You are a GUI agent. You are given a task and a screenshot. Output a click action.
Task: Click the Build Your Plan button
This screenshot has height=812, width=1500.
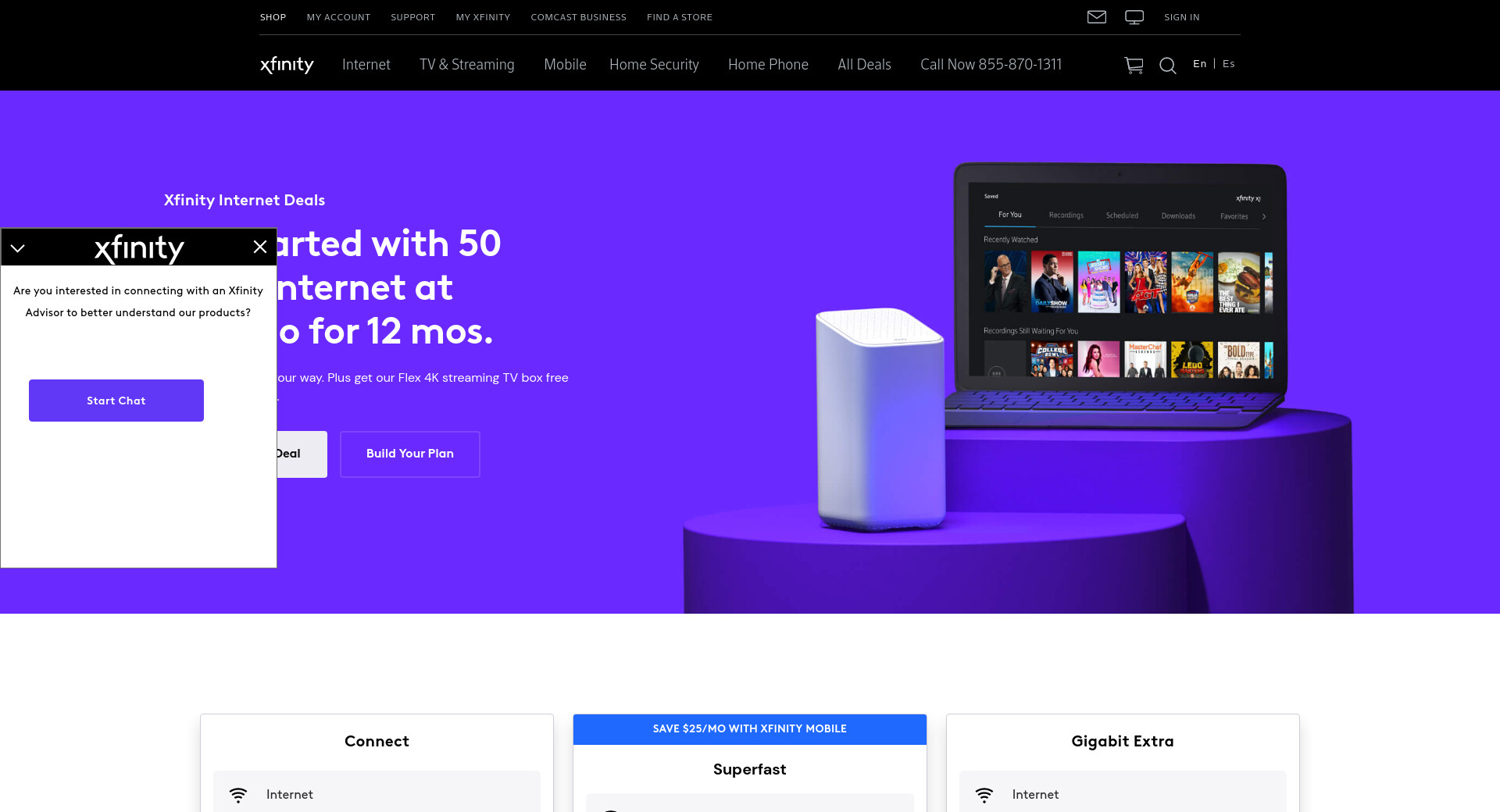tap(410, 454)
